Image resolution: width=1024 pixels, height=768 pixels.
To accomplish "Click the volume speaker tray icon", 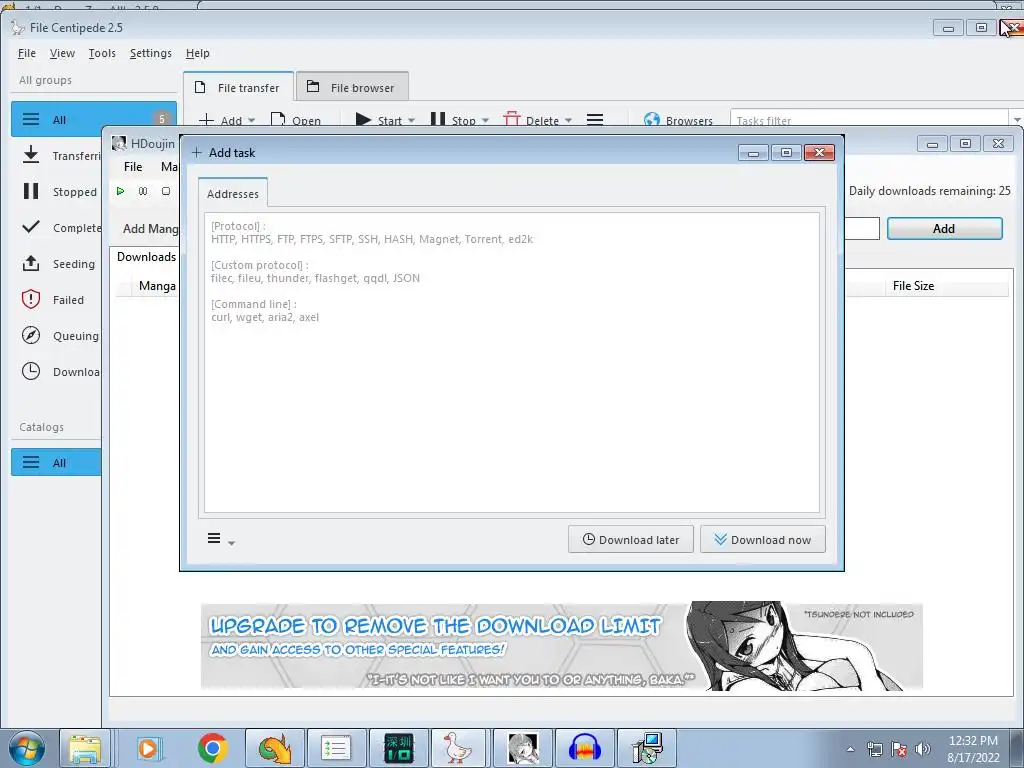I will coord(922,749).
